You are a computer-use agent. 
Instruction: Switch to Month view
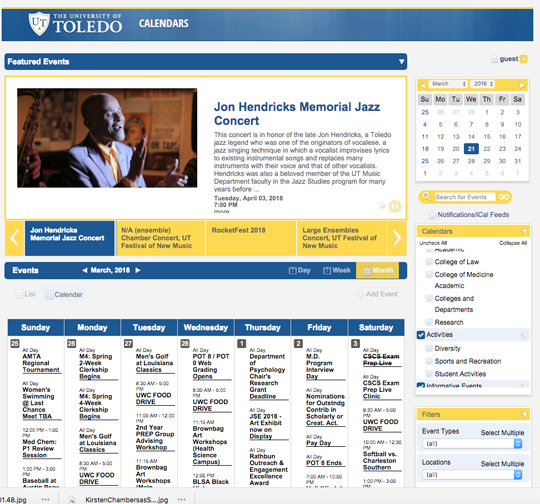tap(377, 270)
